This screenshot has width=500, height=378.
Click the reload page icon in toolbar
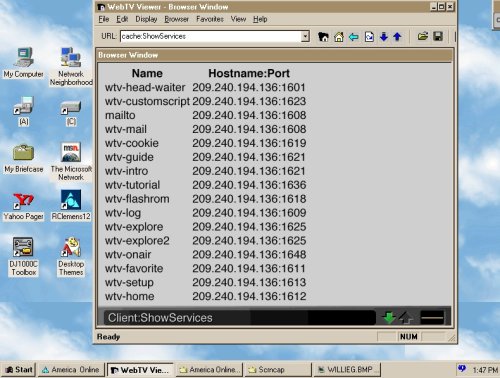pos(369,36)
